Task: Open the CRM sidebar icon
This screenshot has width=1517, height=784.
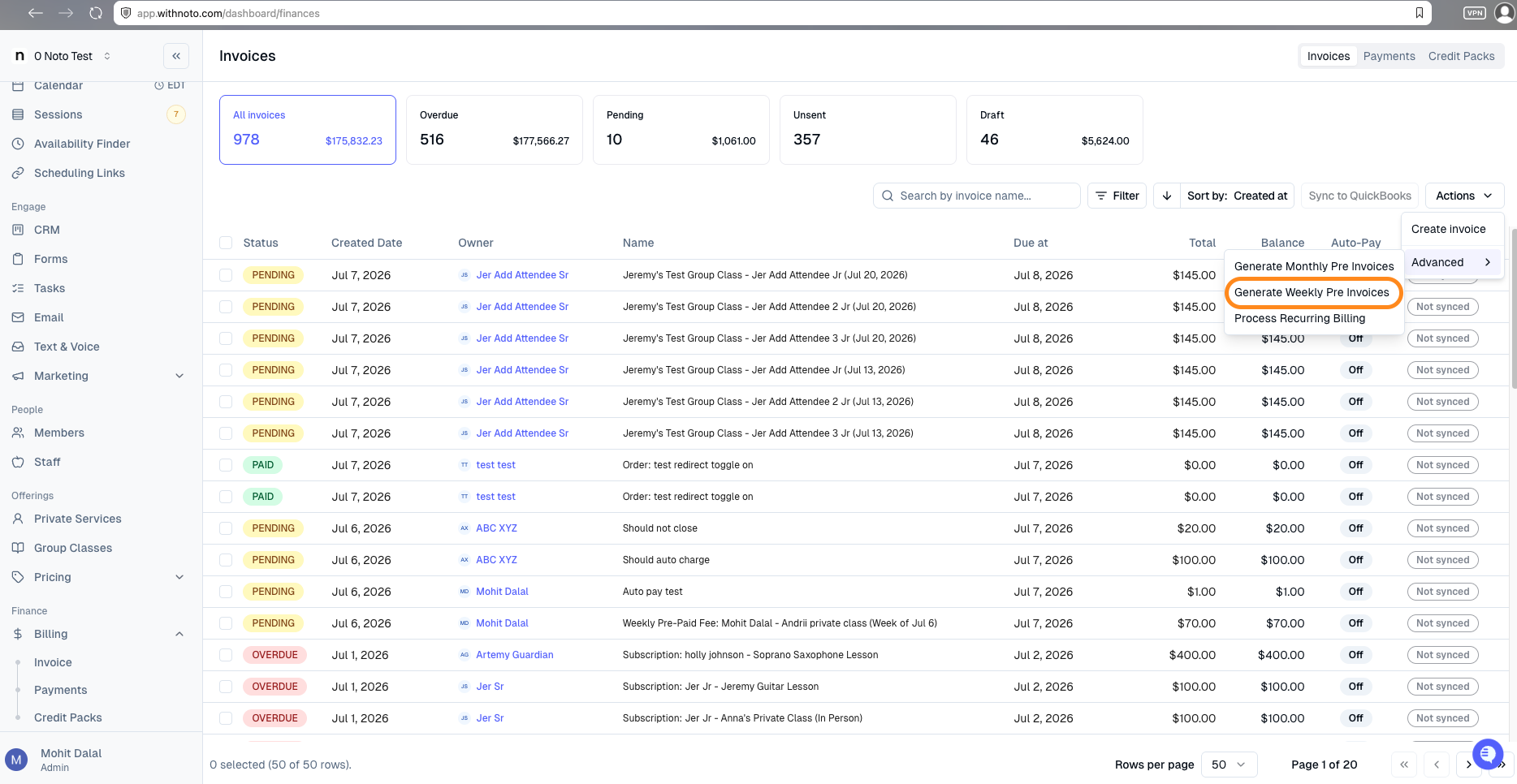Action: click(18, 230)
